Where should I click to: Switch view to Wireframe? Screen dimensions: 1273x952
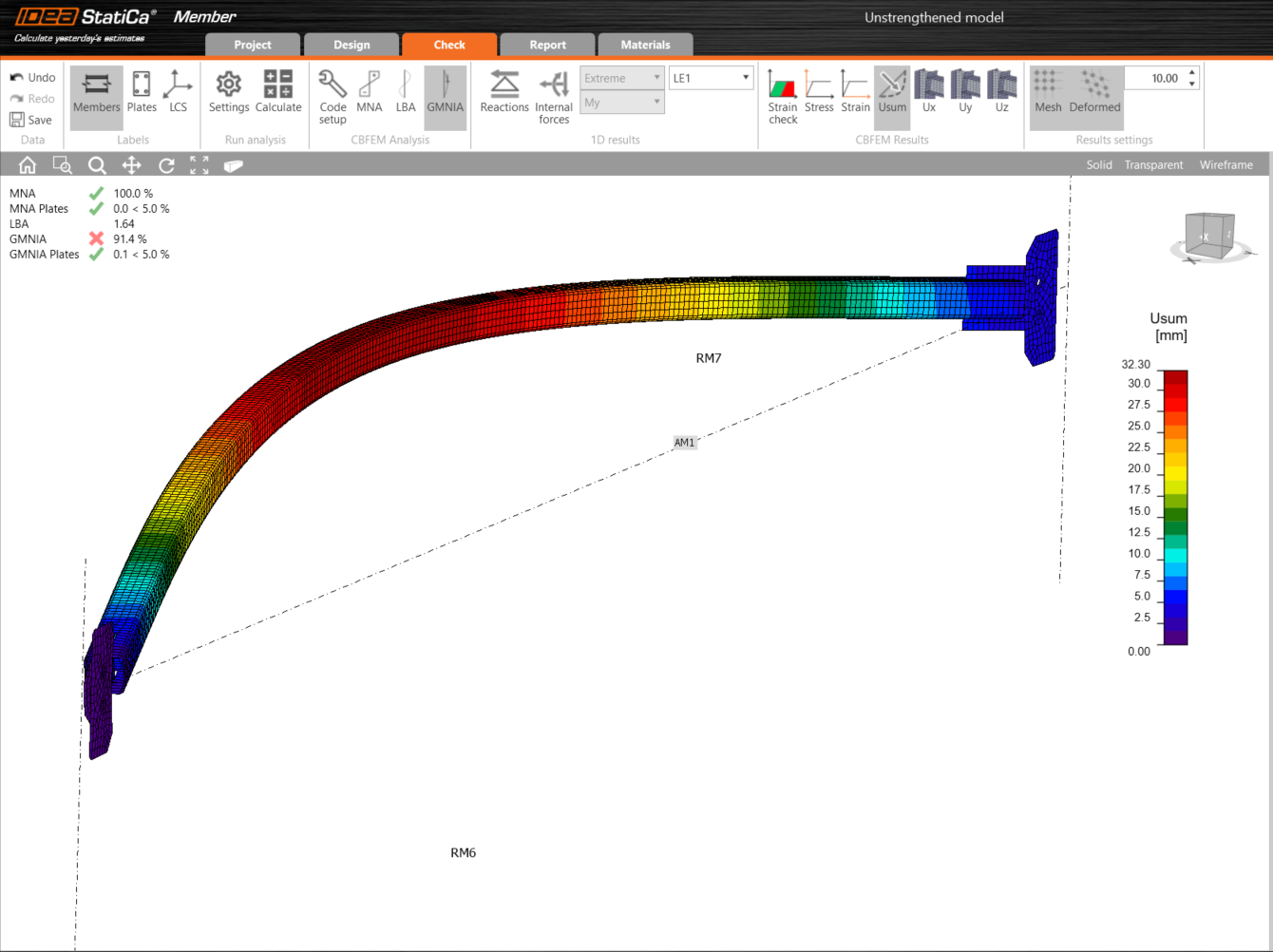(x=1225, y=165)
